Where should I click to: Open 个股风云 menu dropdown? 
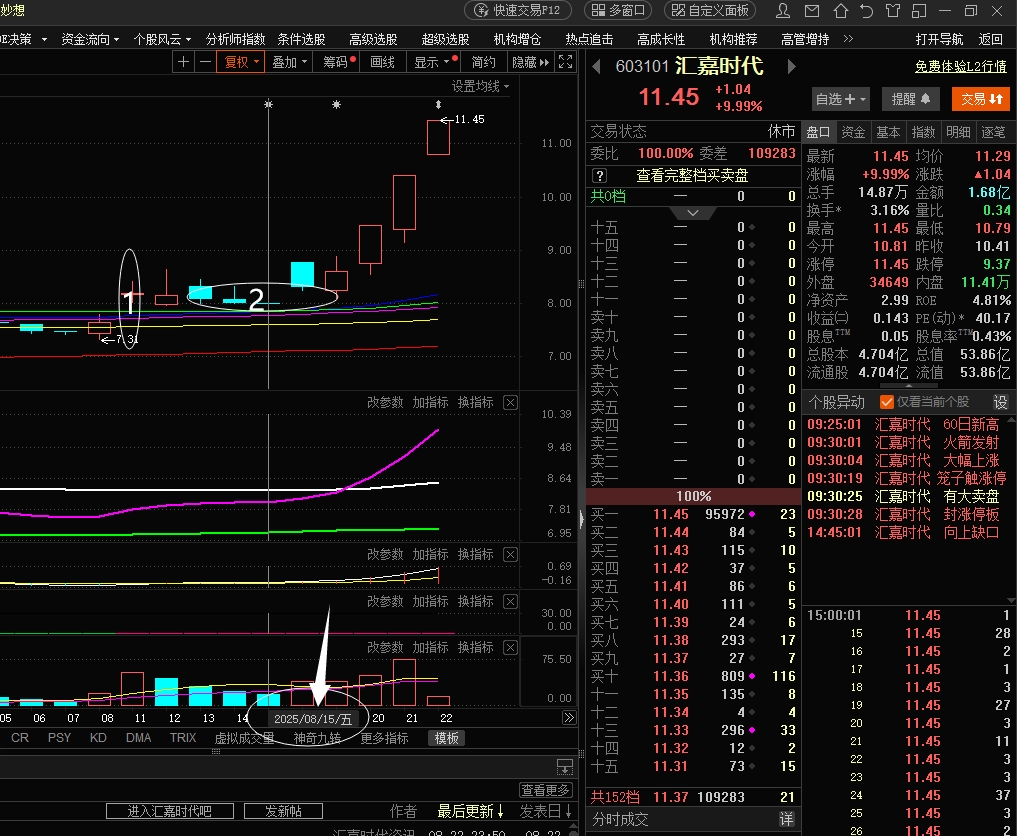point(162,40)
